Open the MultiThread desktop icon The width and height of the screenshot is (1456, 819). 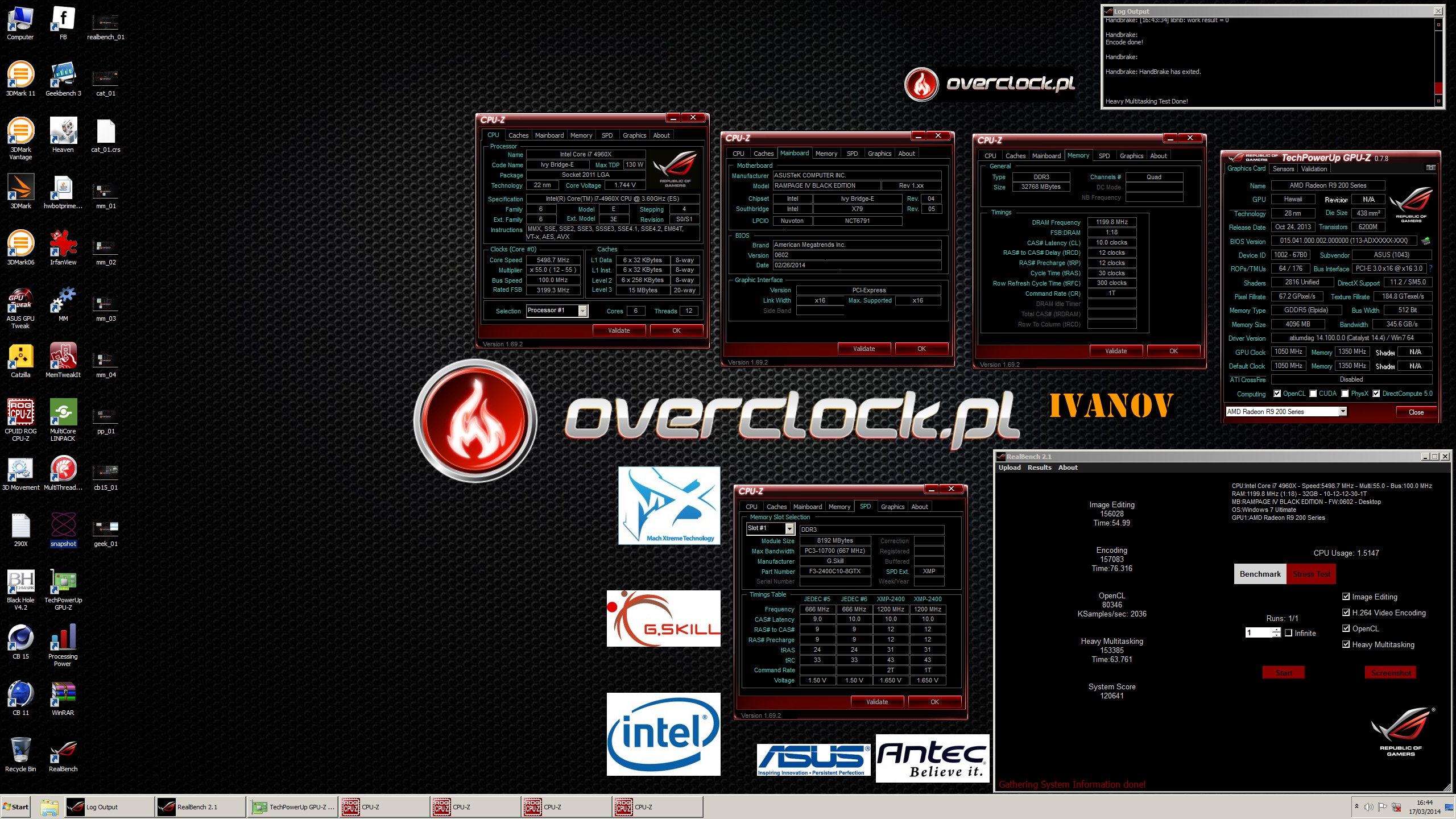pos(63,473)
